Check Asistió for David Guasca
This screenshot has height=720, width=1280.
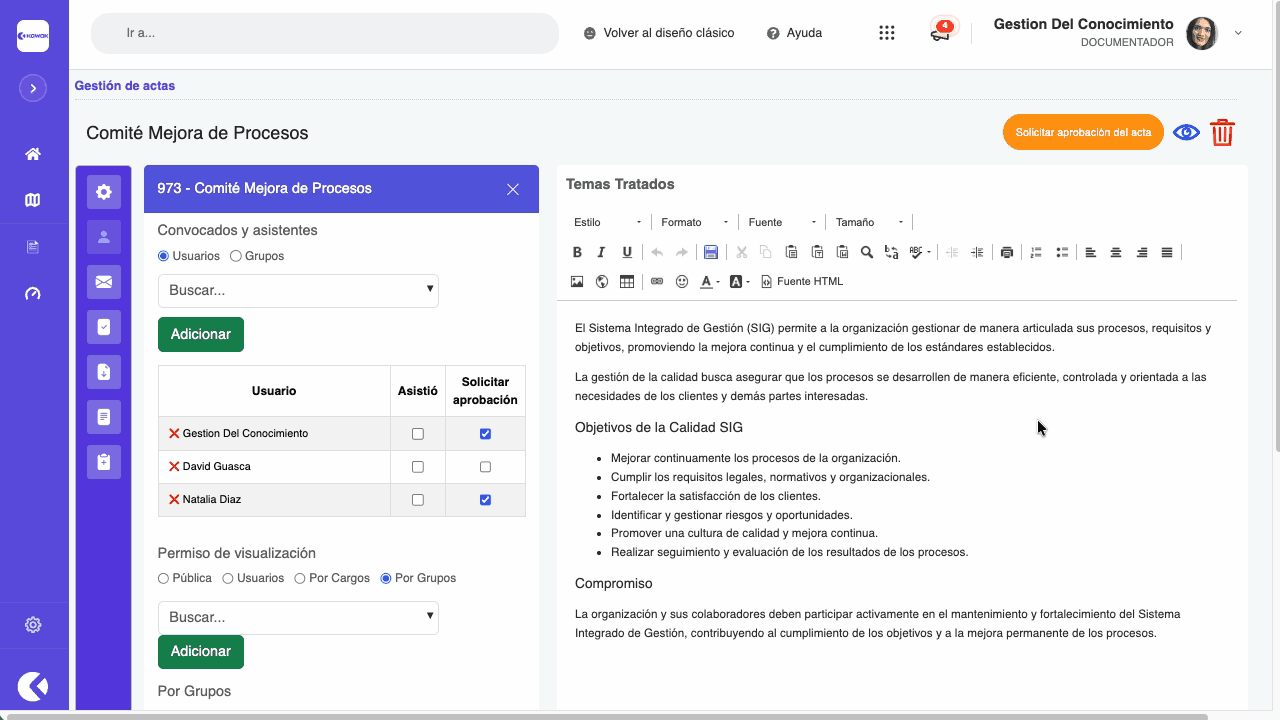point(418,467)
